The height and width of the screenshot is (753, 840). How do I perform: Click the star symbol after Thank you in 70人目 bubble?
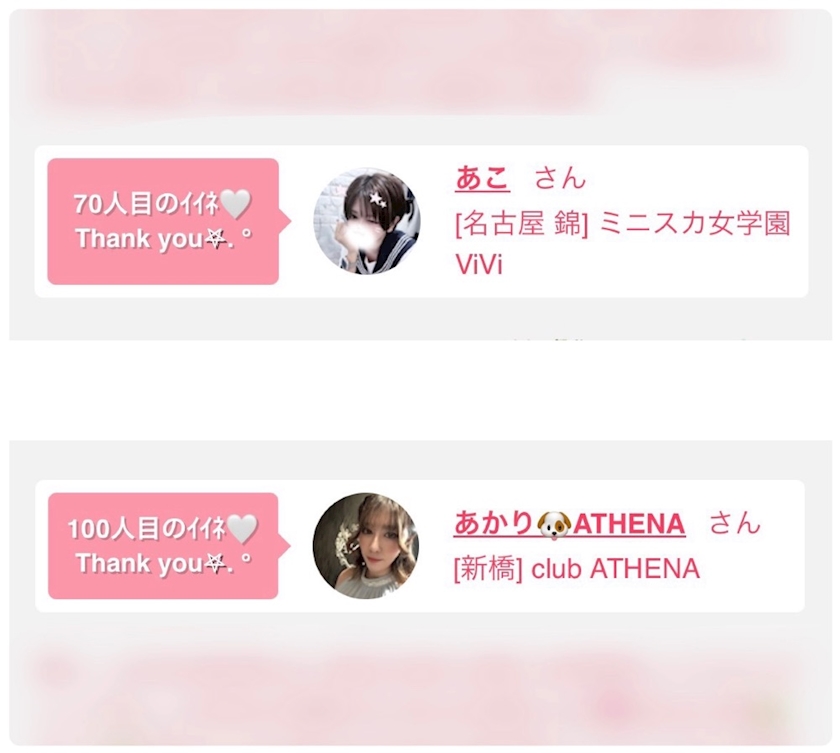215,239
